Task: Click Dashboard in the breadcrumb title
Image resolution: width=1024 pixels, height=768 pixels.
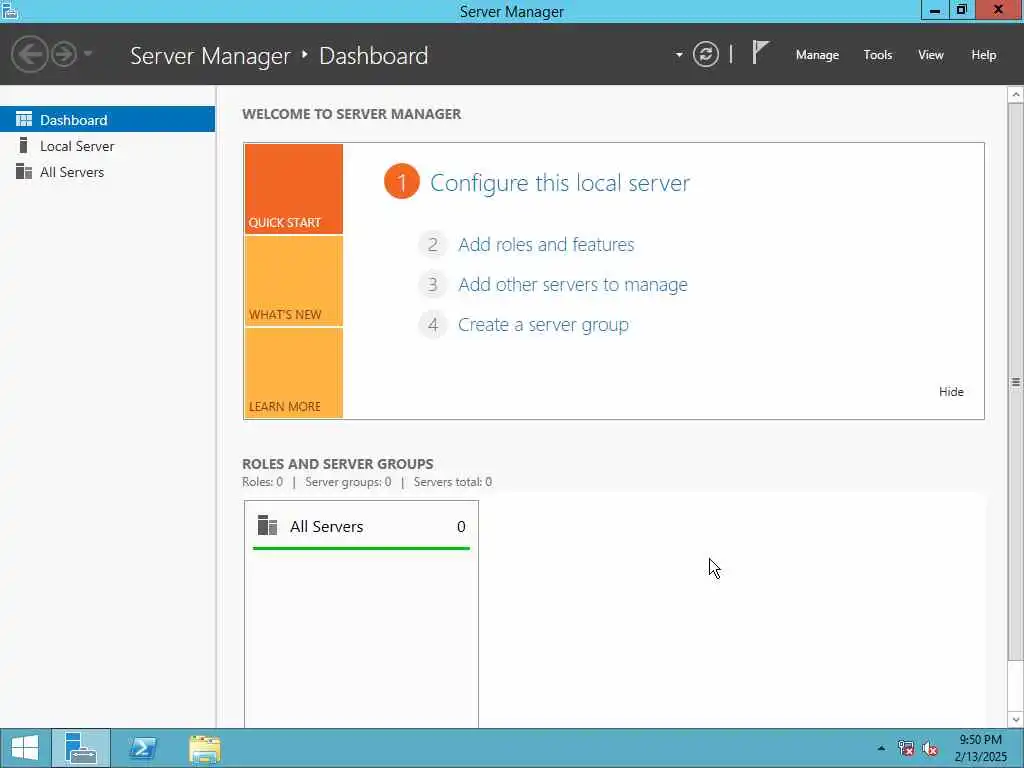Action: click(374, 56)
